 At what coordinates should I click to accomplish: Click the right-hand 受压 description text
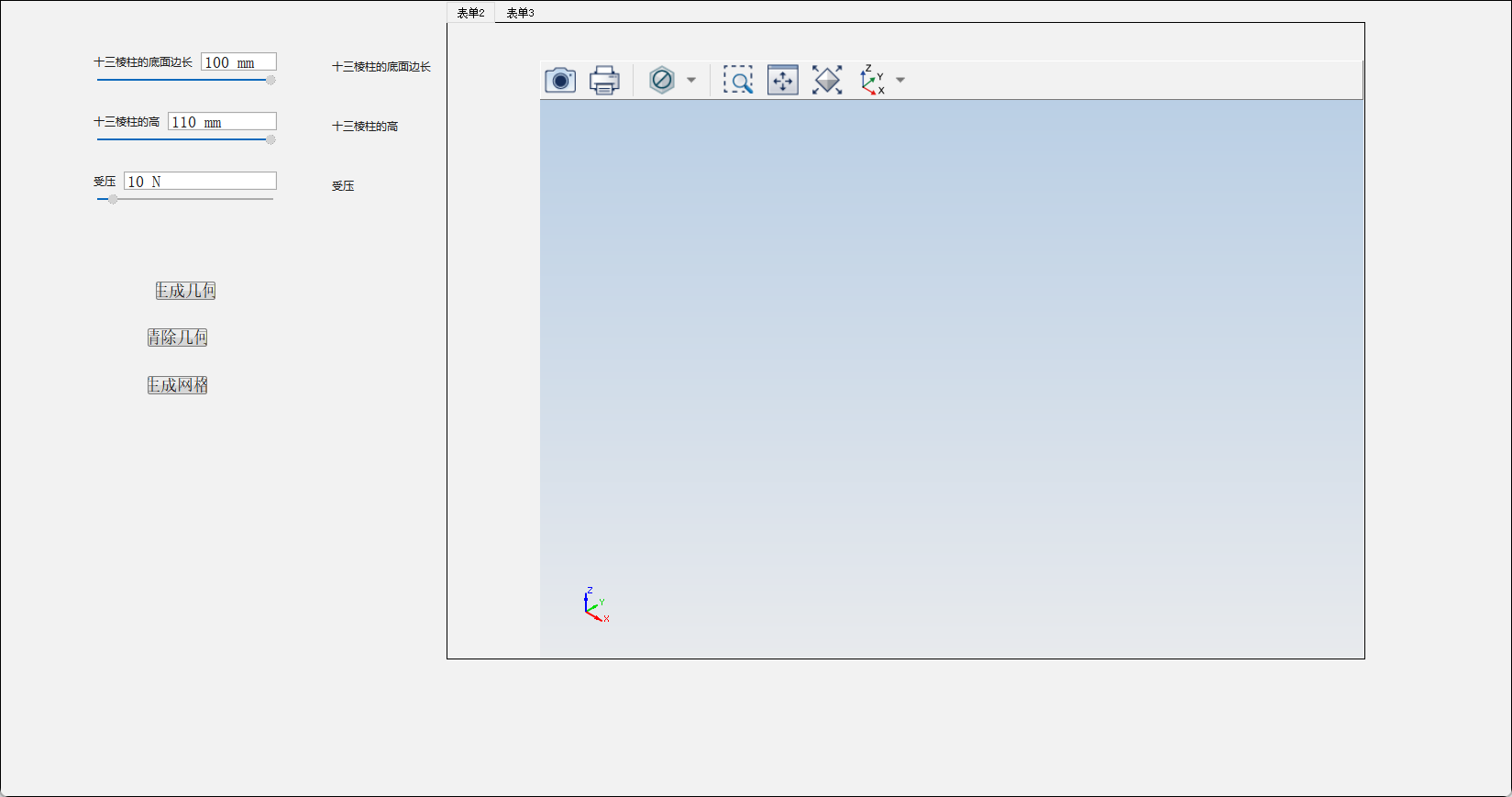click(343, 186)
